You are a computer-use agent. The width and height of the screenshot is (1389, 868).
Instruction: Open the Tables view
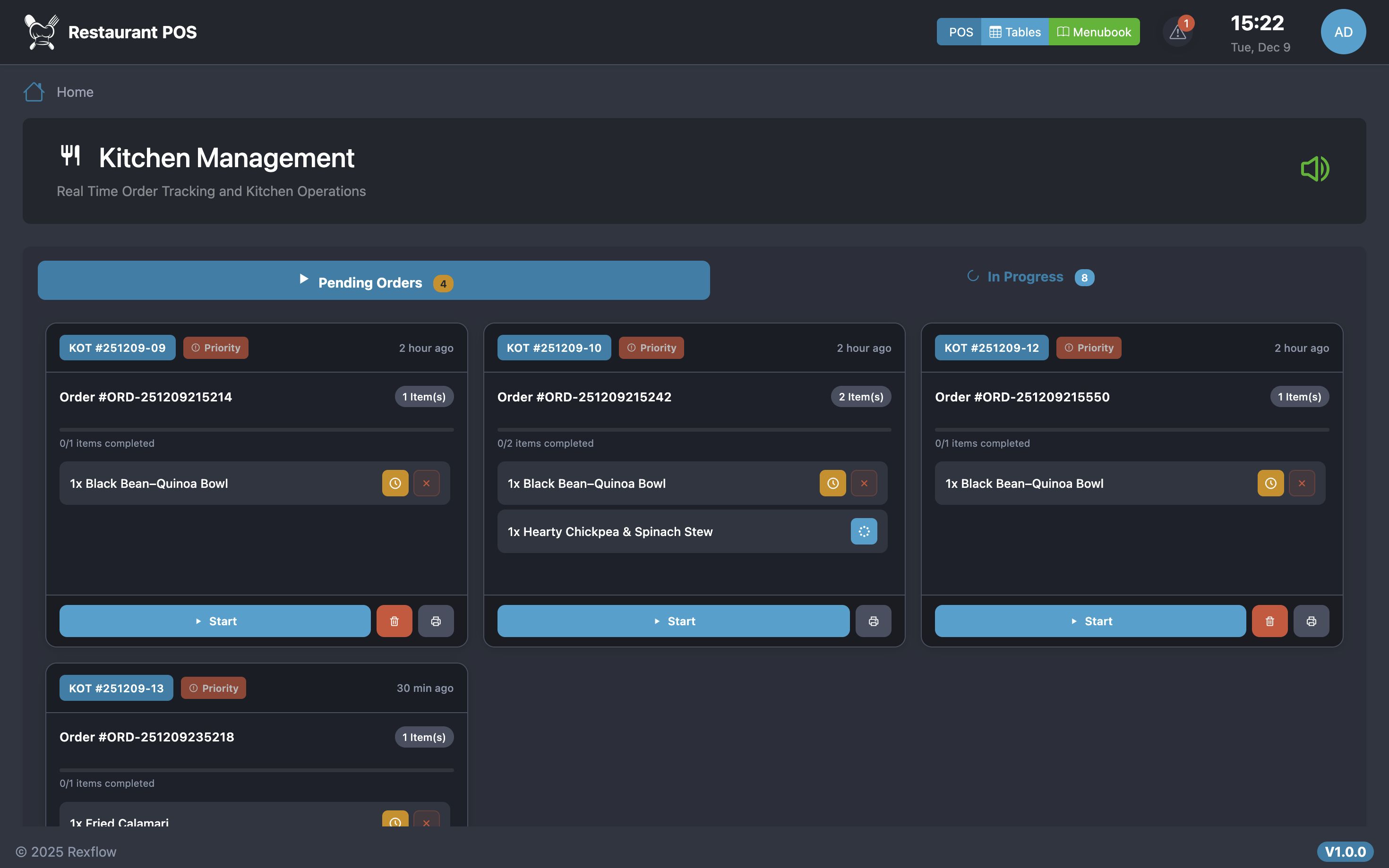[x=1015, y=32]
